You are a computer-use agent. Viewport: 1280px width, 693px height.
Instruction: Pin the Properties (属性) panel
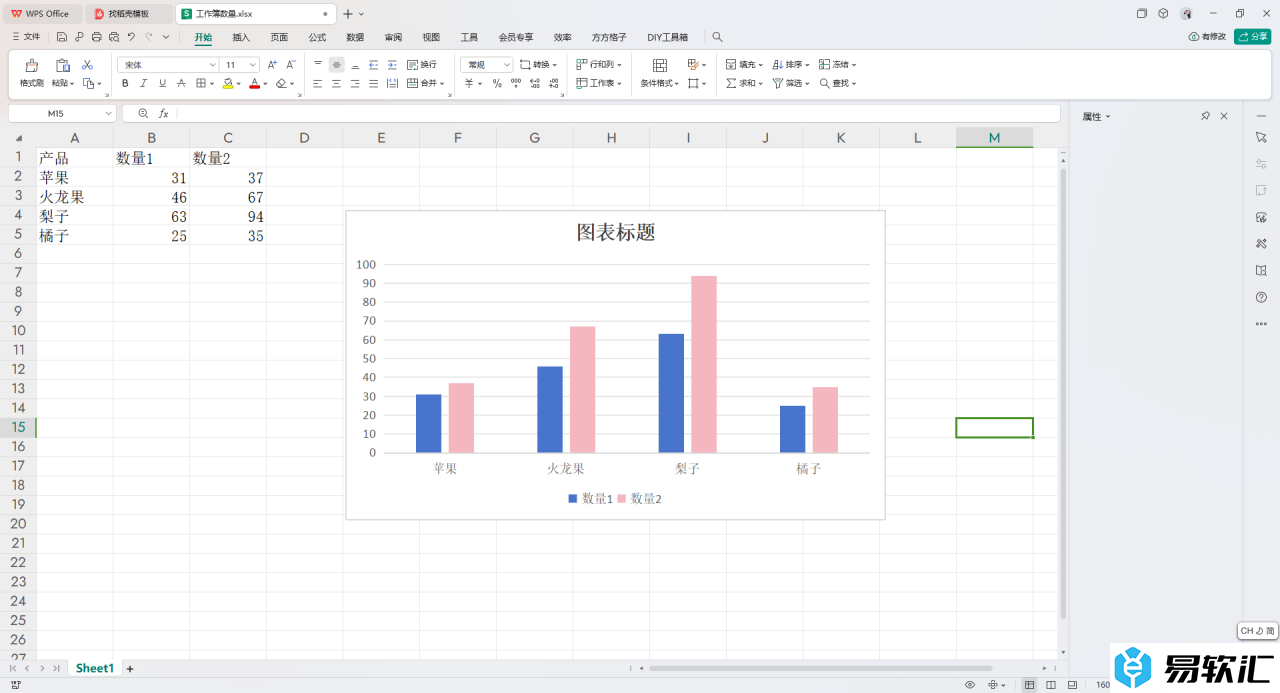click(1206, 116)
